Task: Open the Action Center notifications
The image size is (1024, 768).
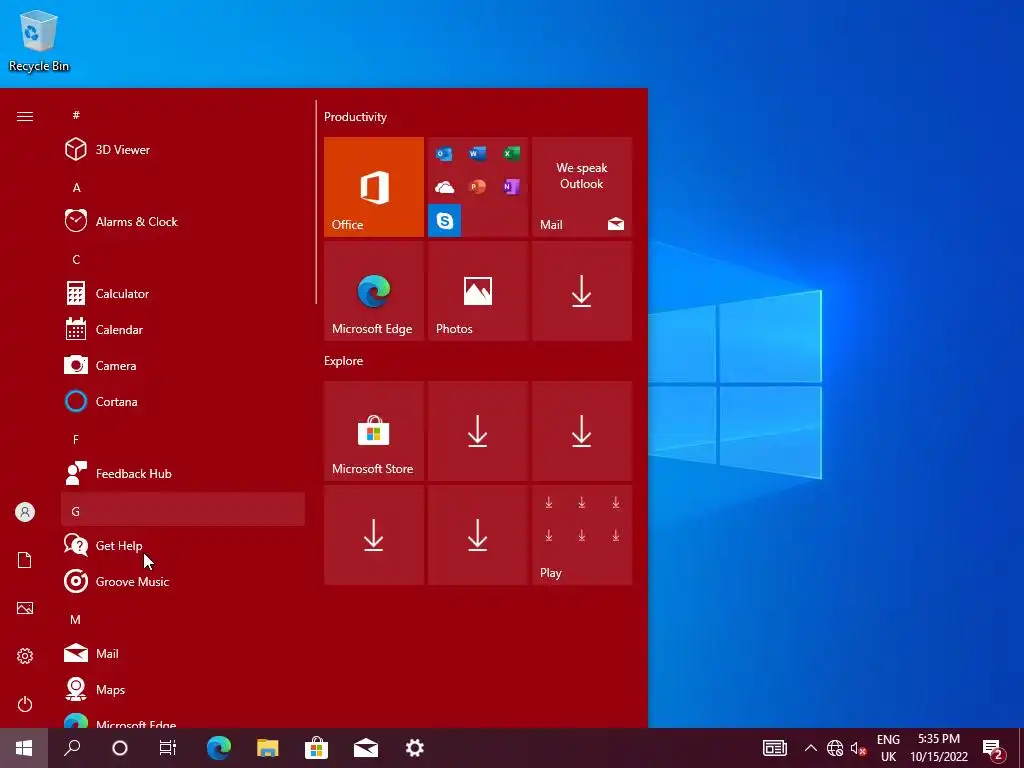Action: pos(994,748)
